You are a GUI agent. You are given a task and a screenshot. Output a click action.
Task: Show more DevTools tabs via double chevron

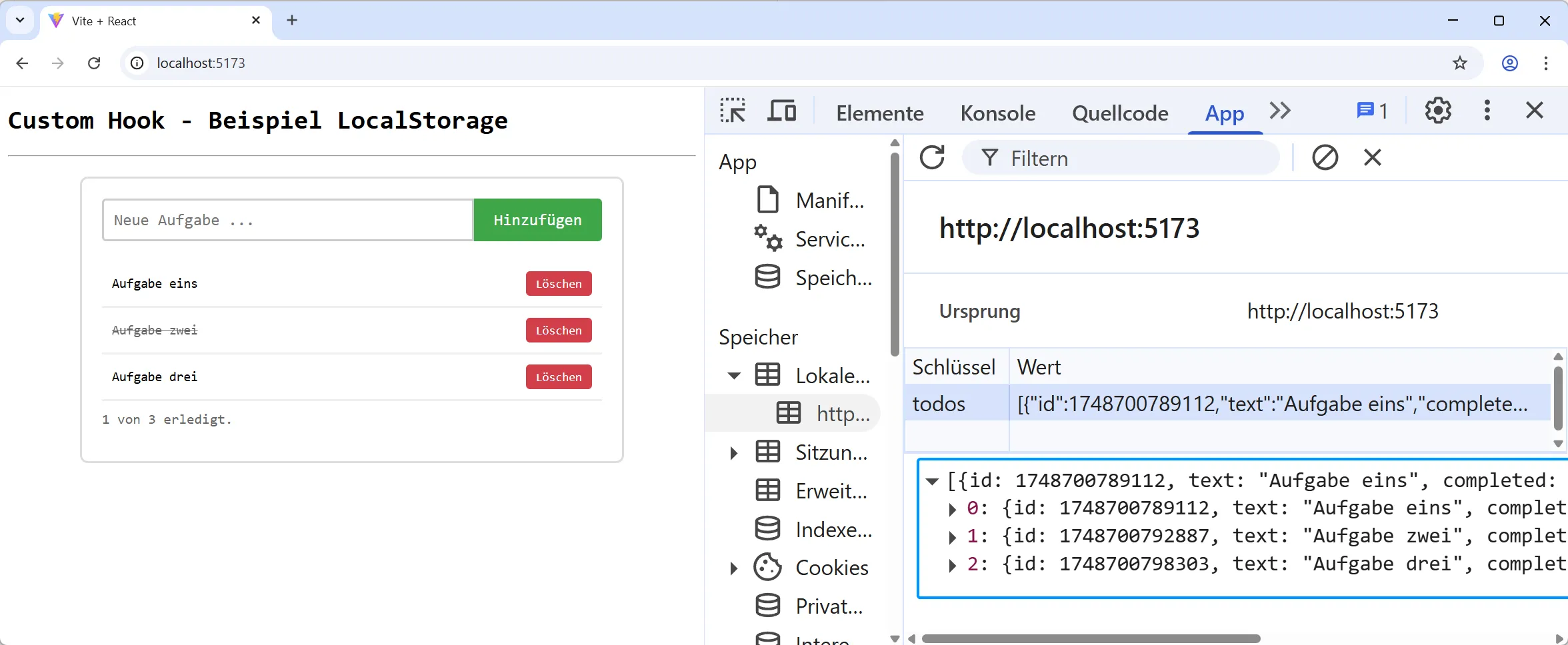(1280, 111)
